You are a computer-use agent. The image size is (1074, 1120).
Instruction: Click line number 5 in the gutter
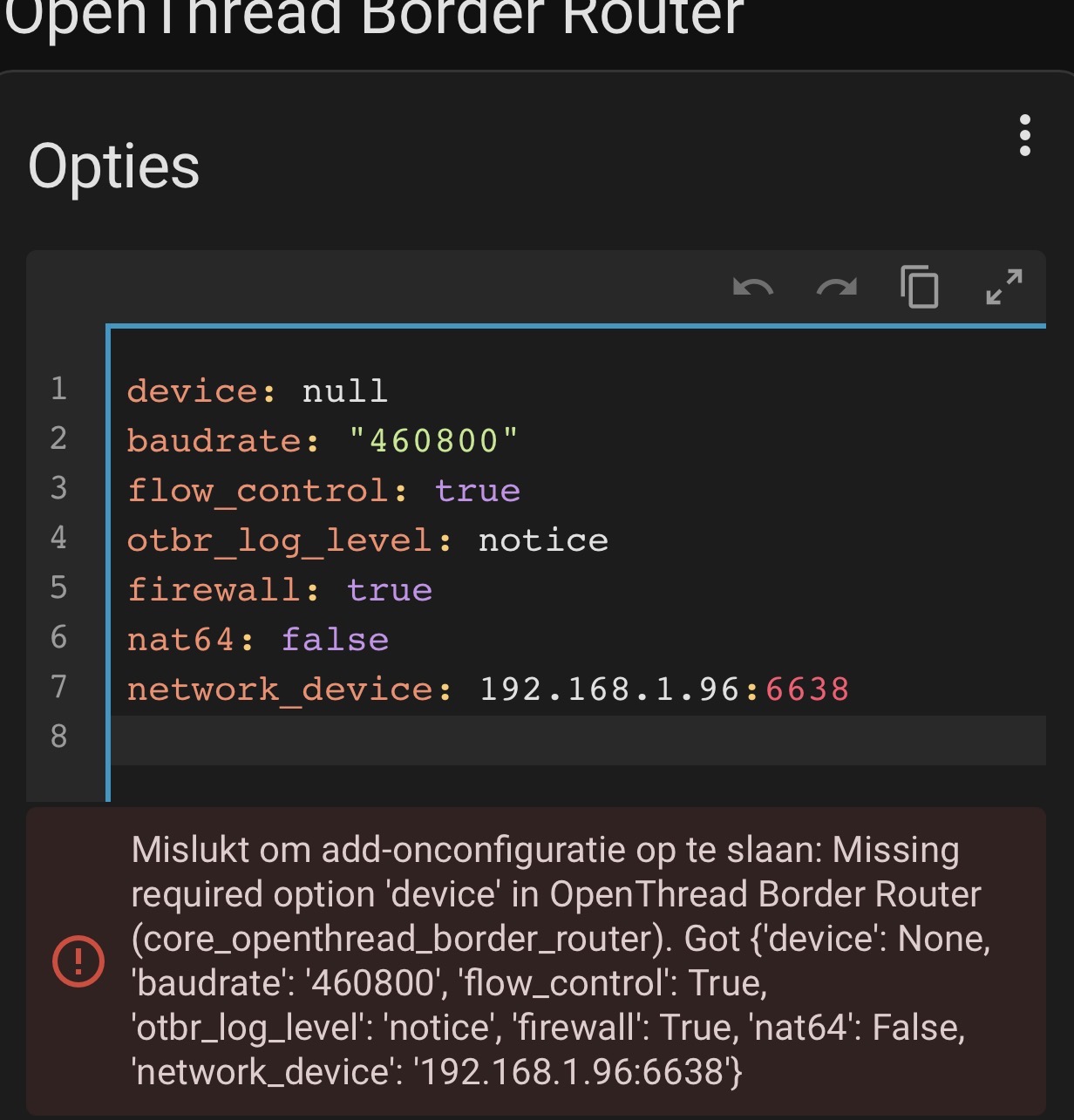tap(58, 587)
